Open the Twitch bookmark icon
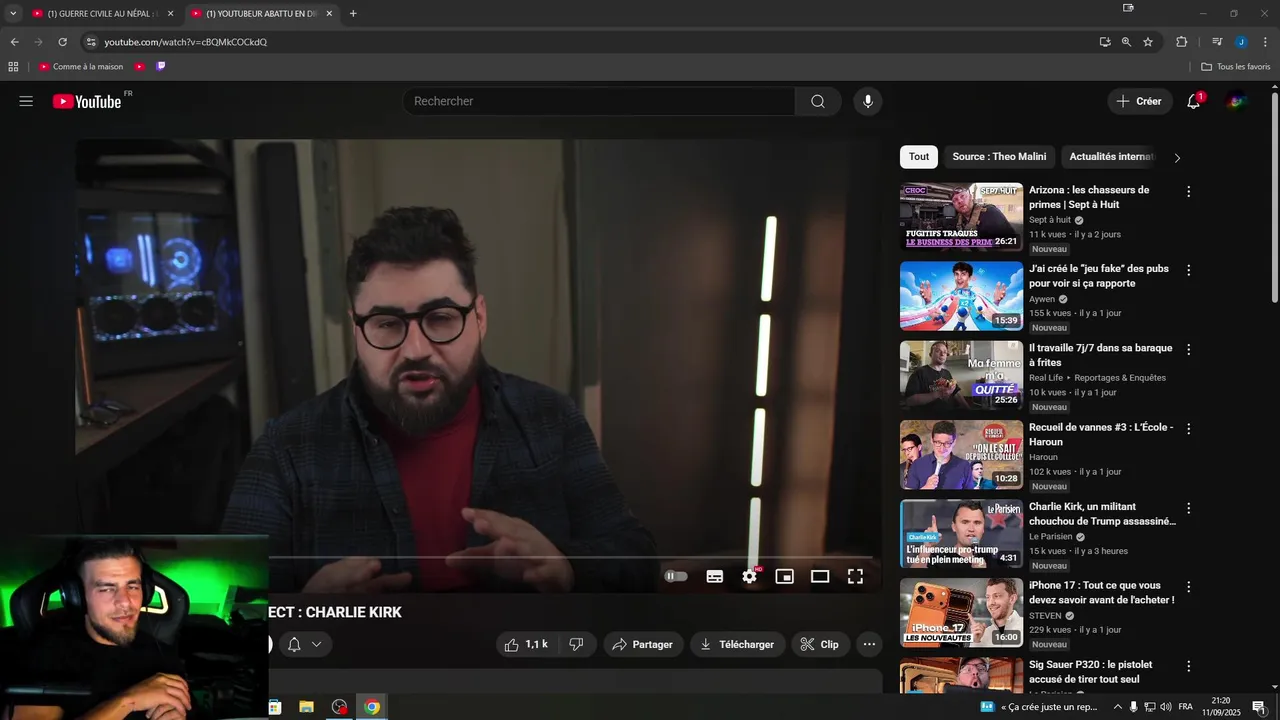This screenshot has height=720, width=1280. (x=161, y=67)
